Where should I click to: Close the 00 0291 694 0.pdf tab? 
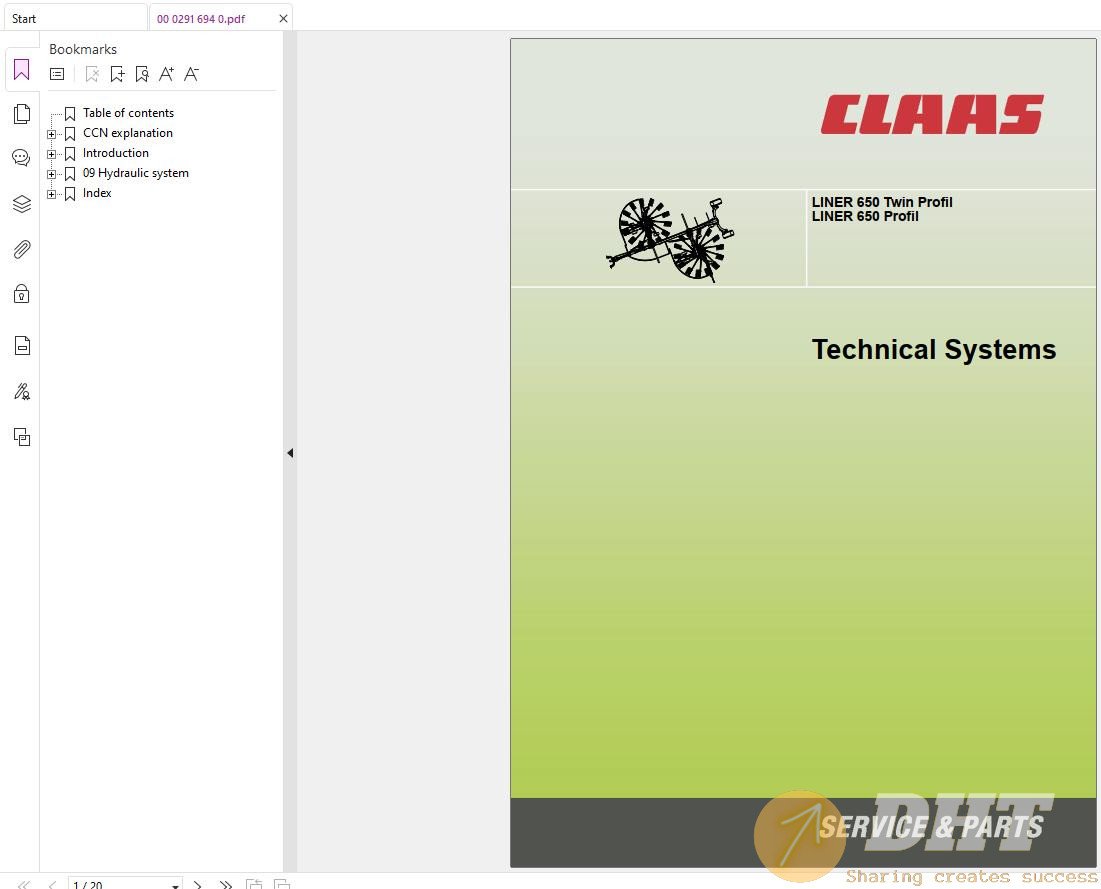click(x=283, y=19)
